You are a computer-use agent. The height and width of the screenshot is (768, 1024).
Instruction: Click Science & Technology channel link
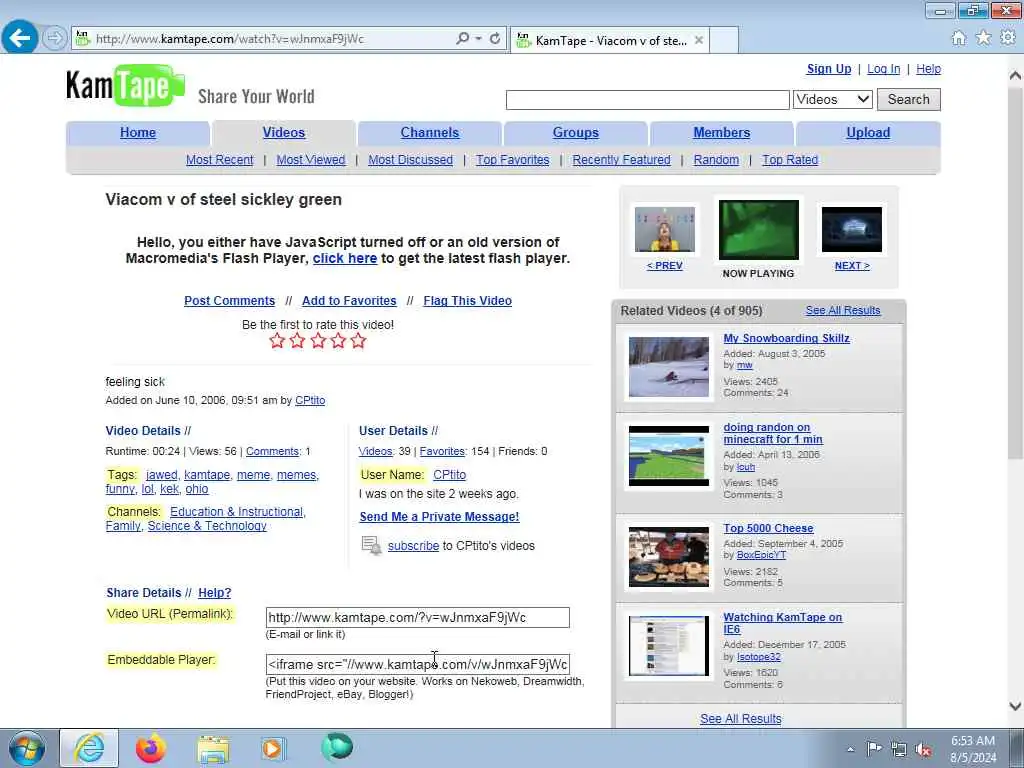(x=207, y=526)
